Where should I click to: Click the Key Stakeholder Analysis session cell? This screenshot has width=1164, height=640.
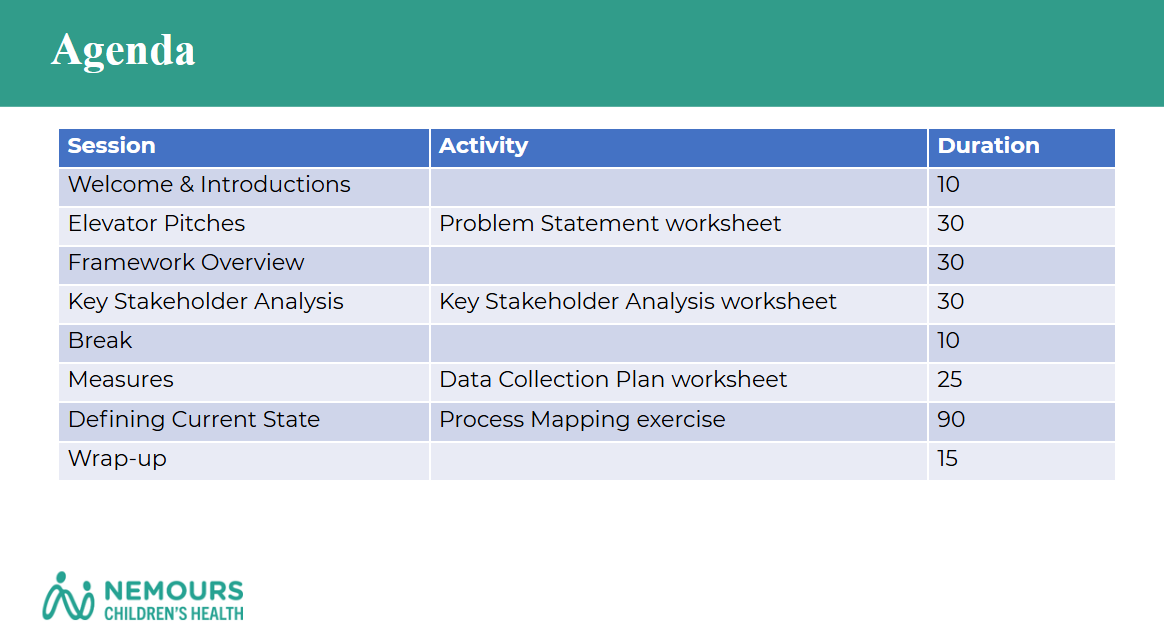[205, 302]
